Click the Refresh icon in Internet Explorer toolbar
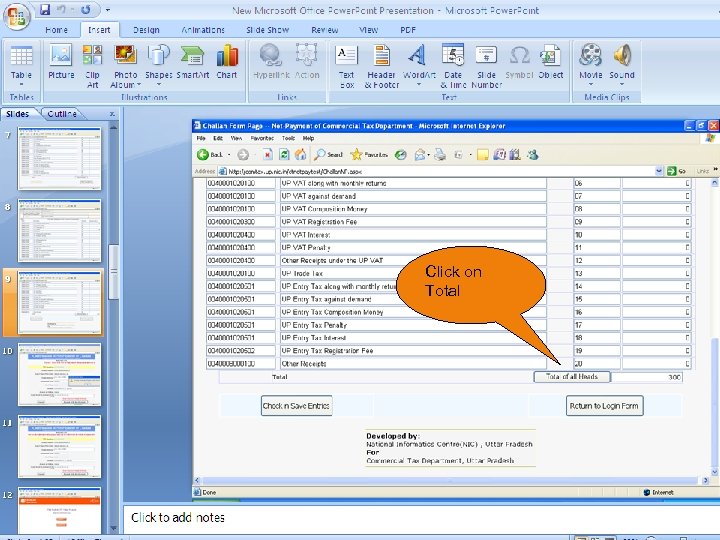The height and width of the screenshot is (540, 720). click(x=284, y=155)
